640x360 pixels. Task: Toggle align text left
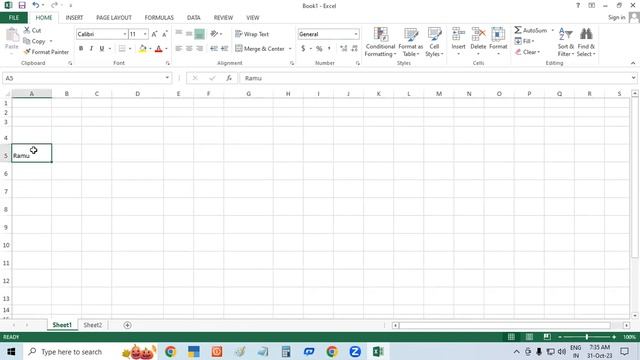179,49
